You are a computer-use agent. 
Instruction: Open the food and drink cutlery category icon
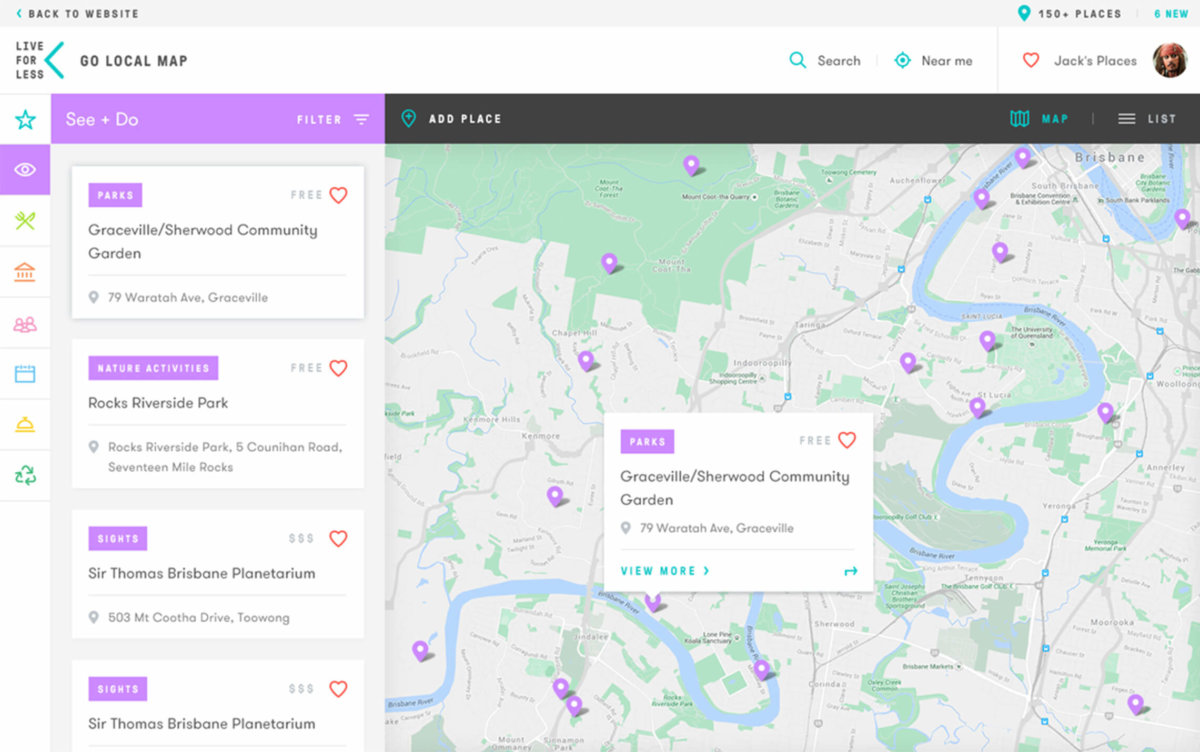25,219
